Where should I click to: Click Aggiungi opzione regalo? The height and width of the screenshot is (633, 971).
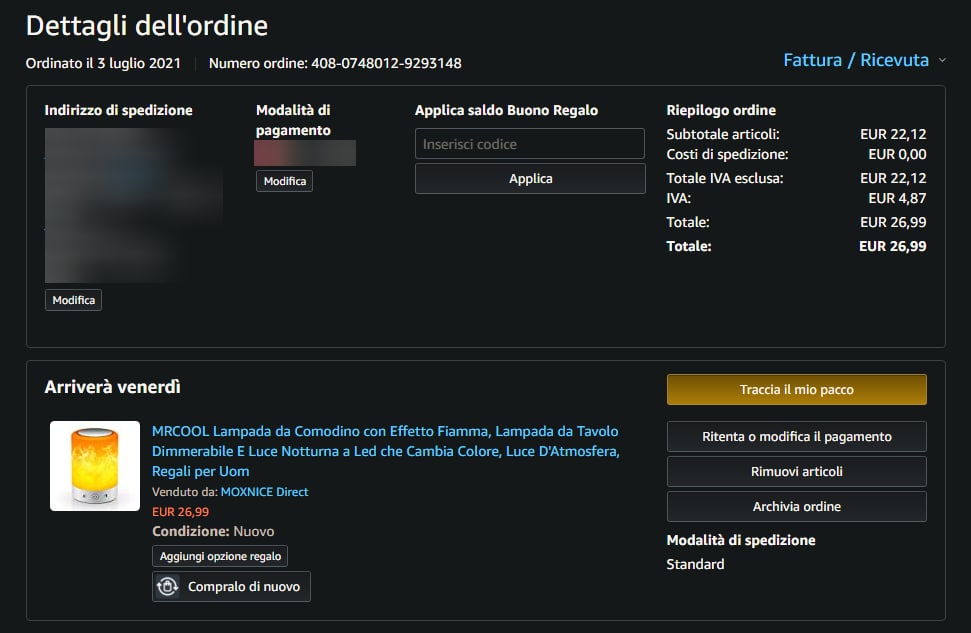220,556
